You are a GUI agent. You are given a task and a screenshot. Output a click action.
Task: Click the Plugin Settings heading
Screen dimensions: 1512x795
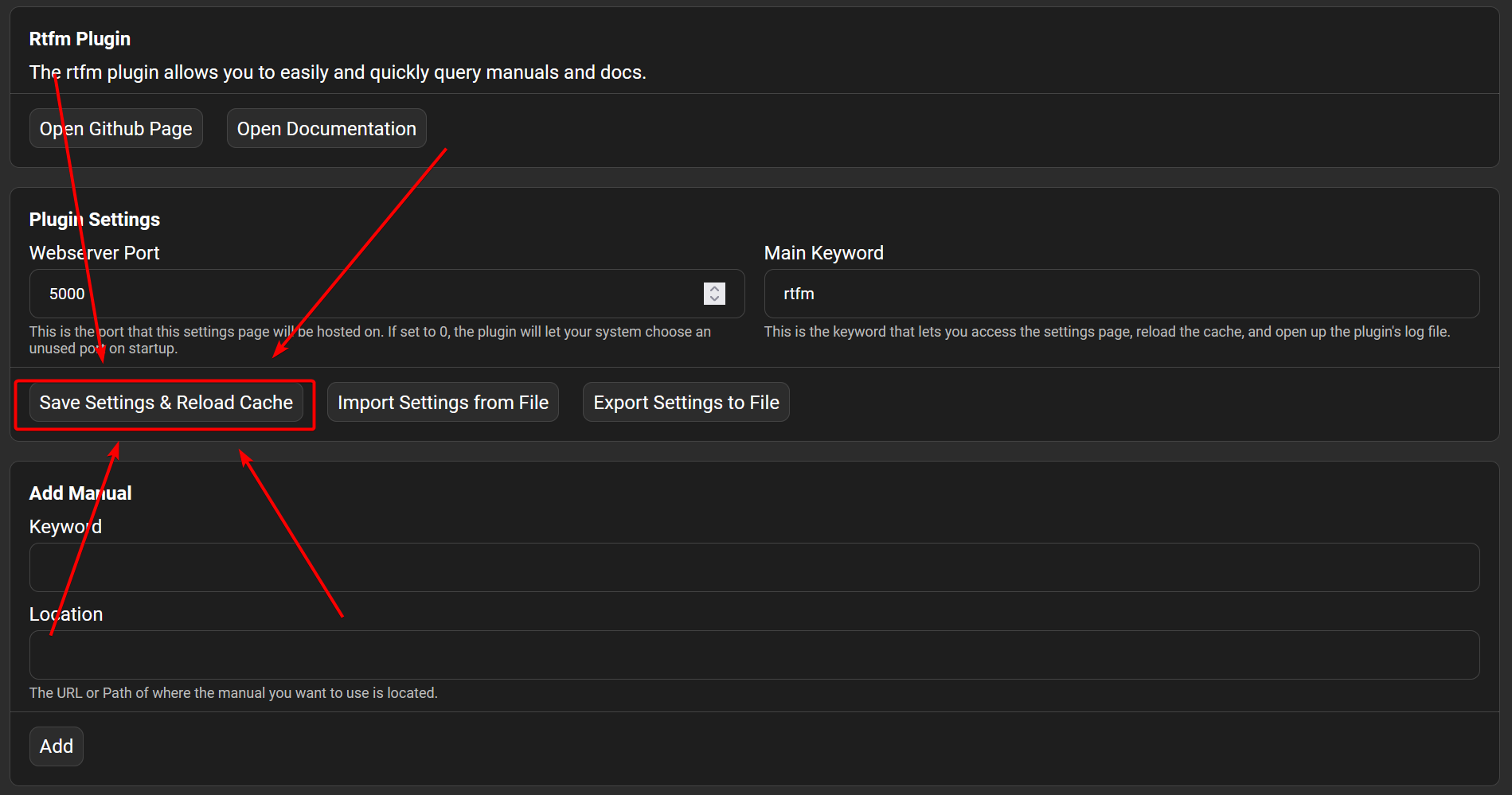click(95, 220)
